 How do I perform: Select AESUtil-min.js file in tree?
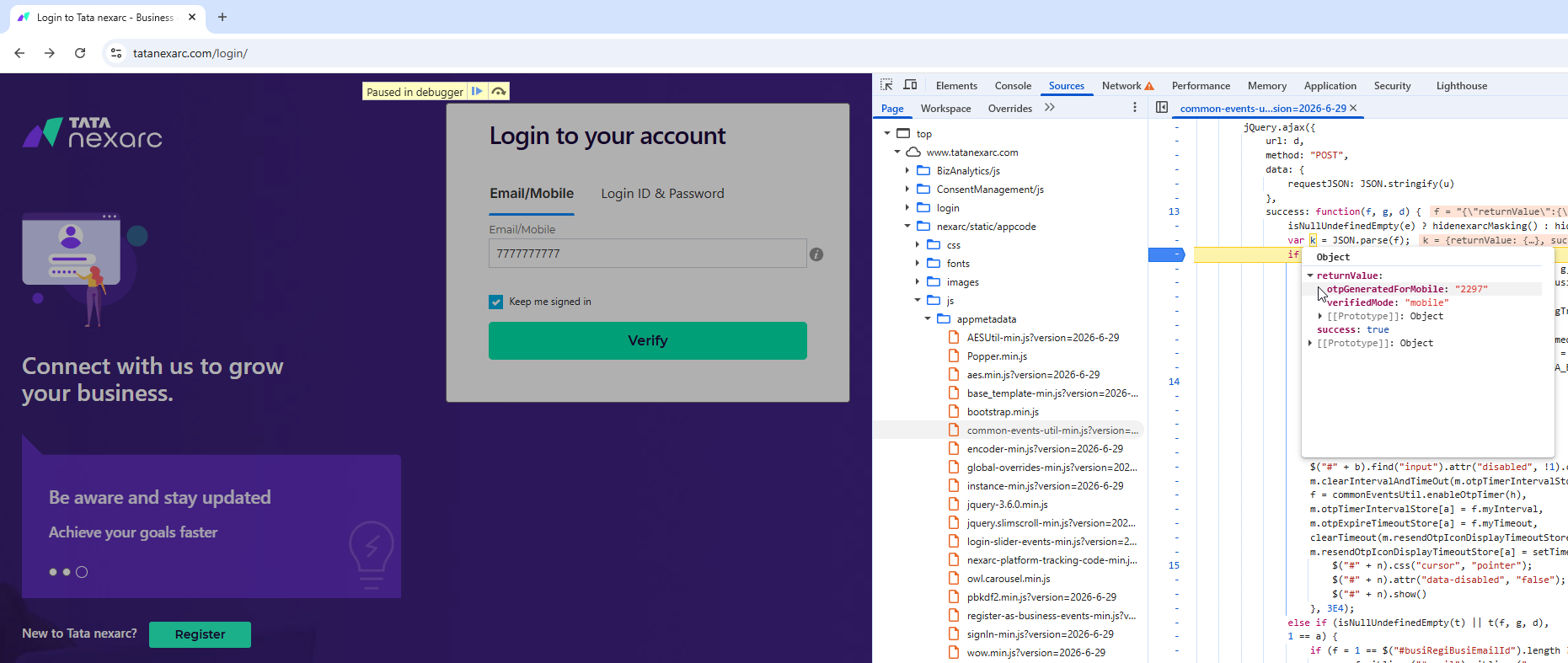(x=1043, y=338)
